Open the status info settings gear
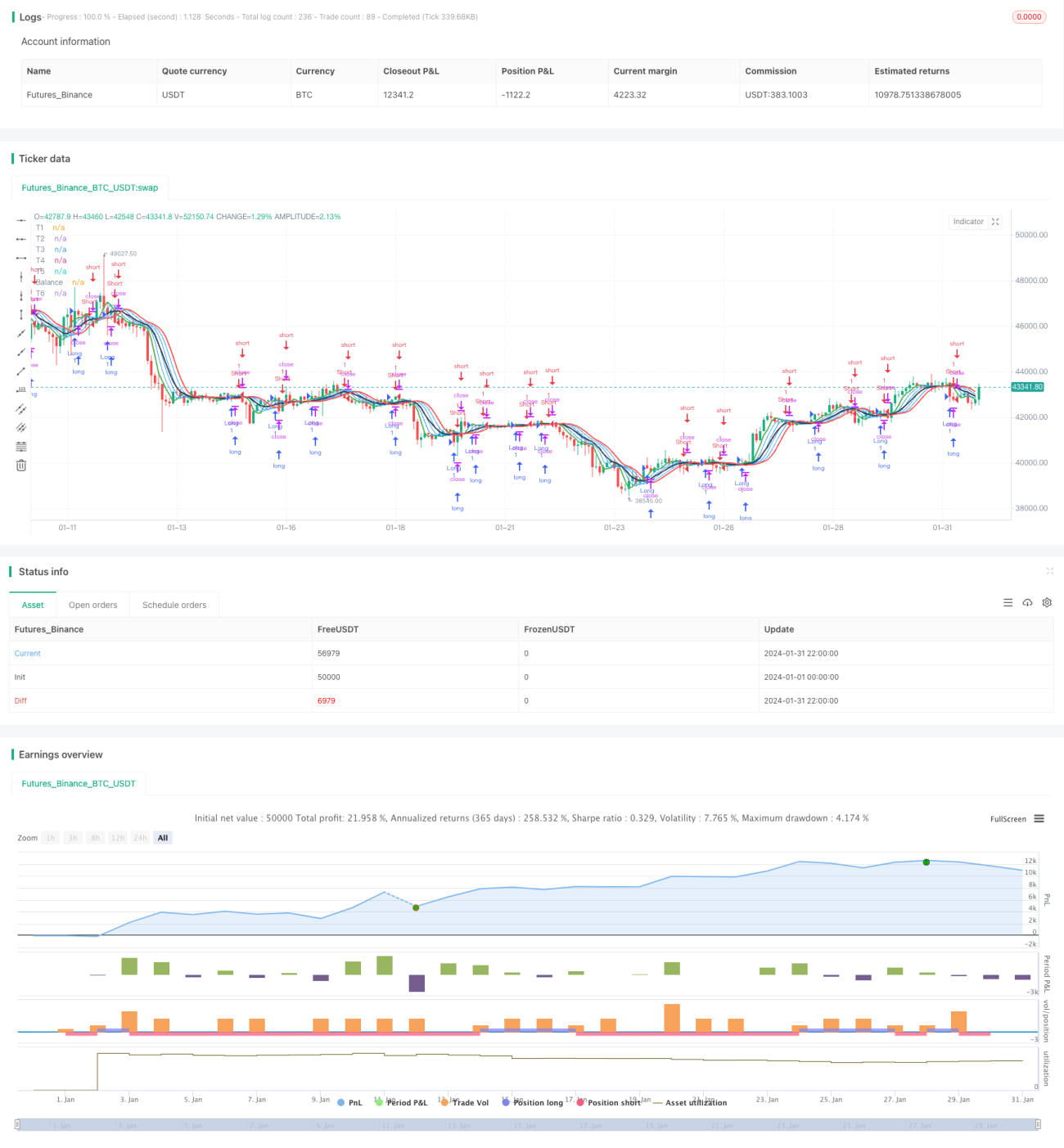Screen dimensions: 1064x1148 [x=1047, y=602]
